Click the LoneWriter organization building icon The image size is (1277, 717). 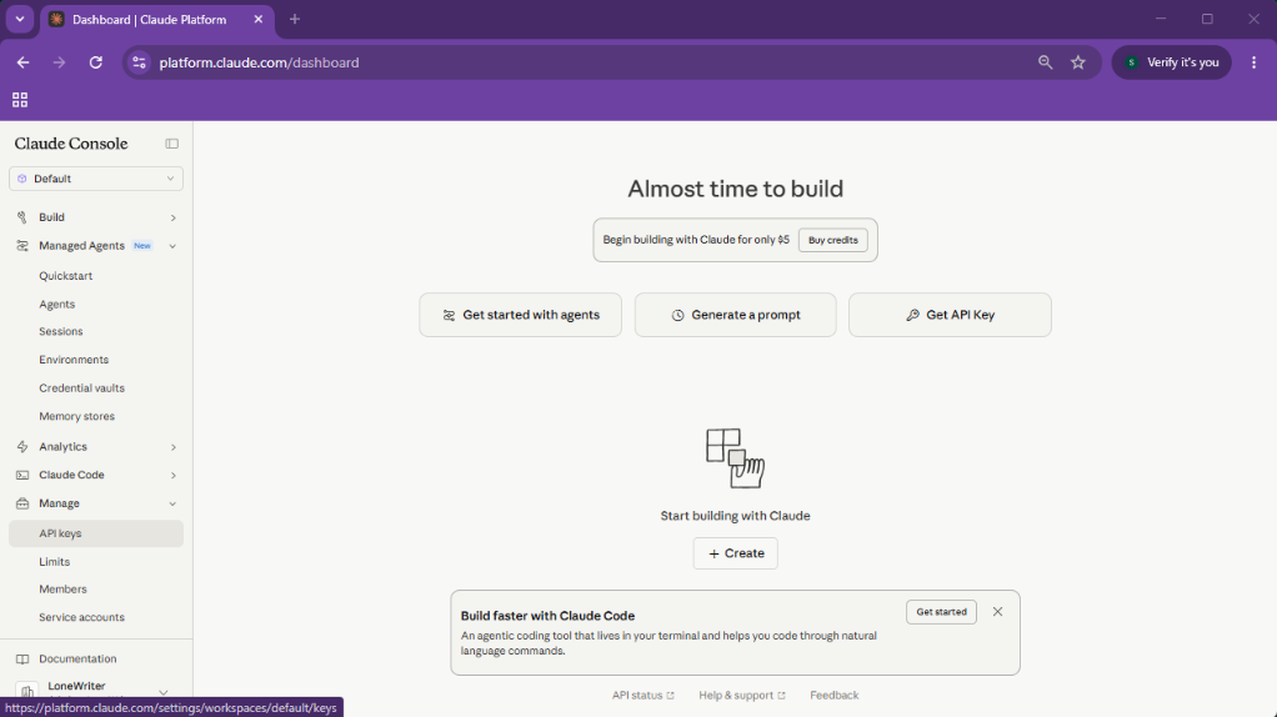click(x=27, y=691)
